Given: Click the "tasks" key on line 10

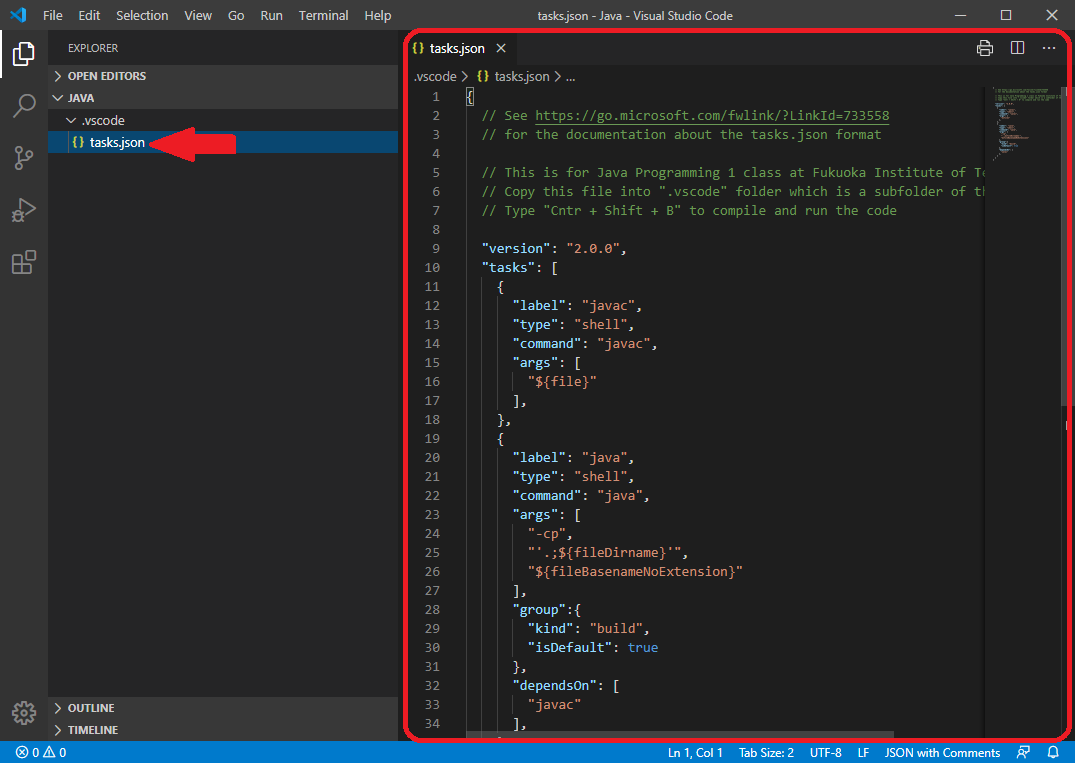Looking at the screenshot, I should pyautogui.click(x=508, y=267).
